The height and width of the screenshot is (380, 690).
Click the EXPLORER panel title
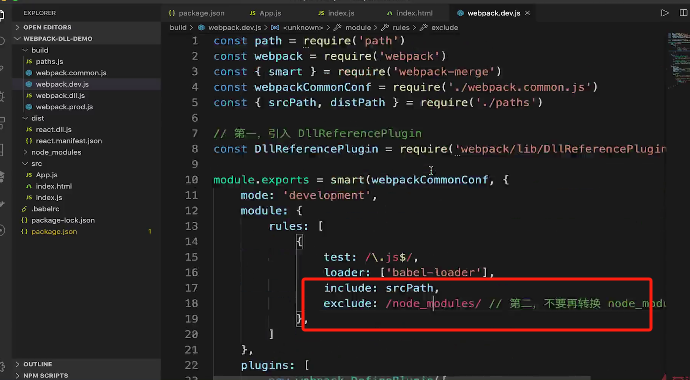pos(40,13)
